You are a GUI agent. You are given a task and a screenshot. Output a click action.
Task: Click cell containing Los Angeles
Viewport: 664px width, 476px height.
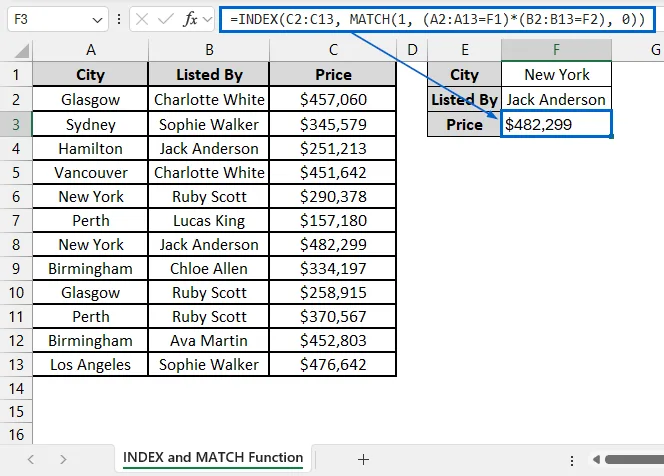click(91, 364)
